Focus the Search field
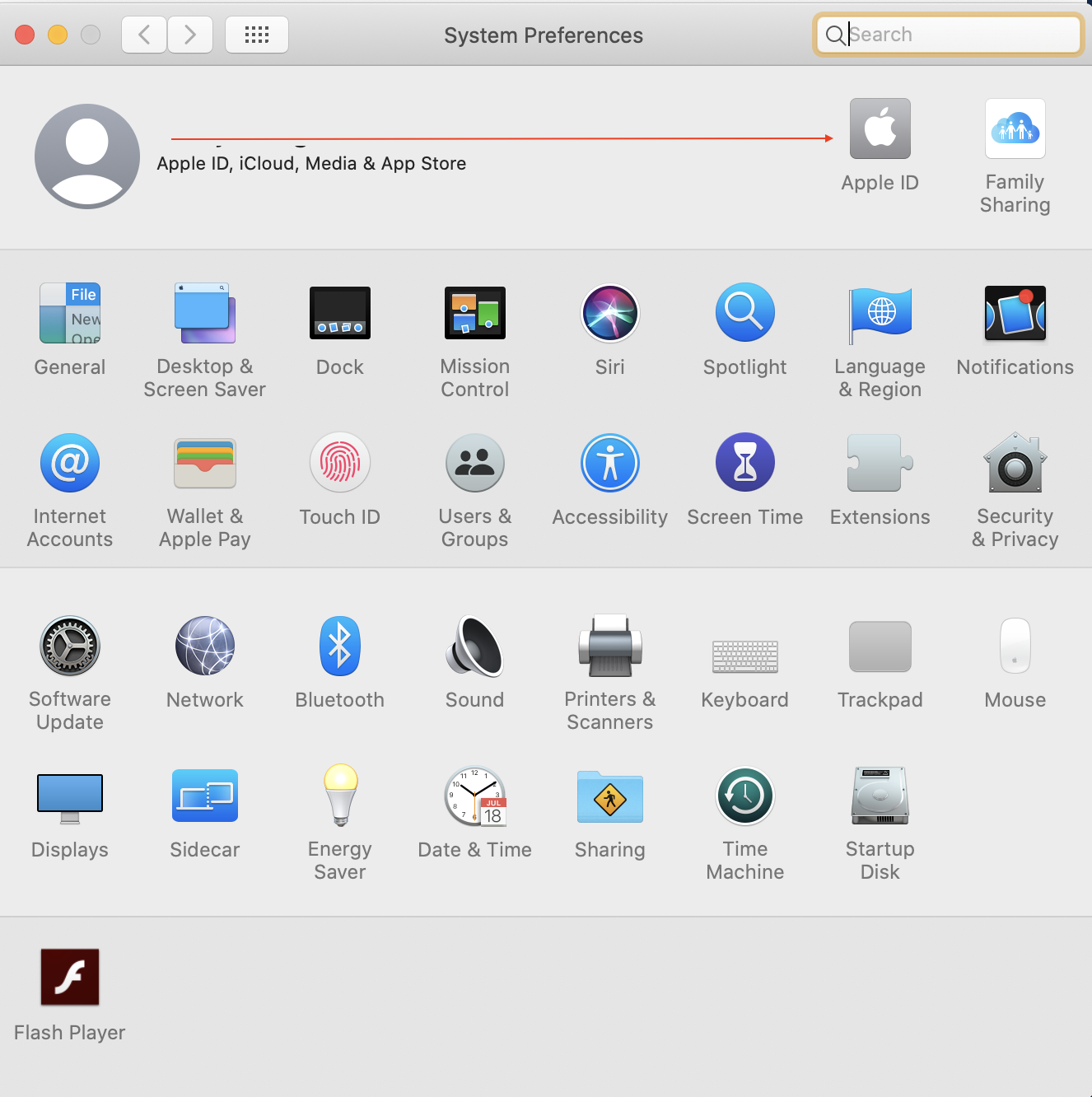This screenshot has width=1092, height=1097. 948,35
